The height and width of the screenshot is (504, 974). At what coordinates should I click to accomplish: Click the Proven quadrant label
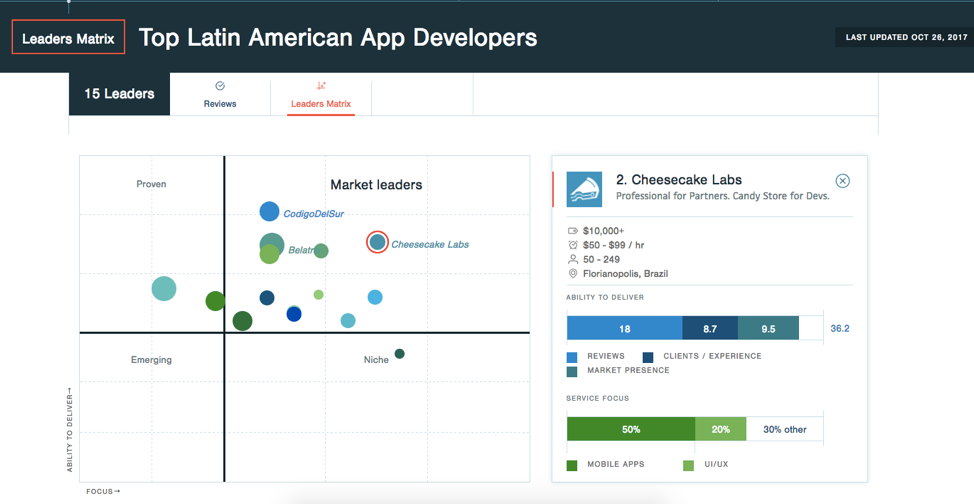click(151, 184)
